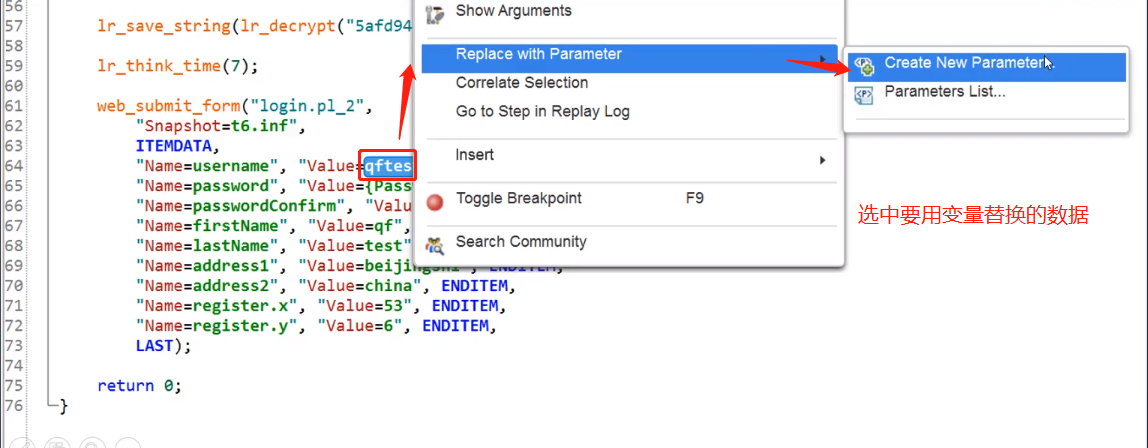The width and height of the screenshot is (1148, 448).
Task: Select the Show Arguments menu label
Action: click(514, 10)
